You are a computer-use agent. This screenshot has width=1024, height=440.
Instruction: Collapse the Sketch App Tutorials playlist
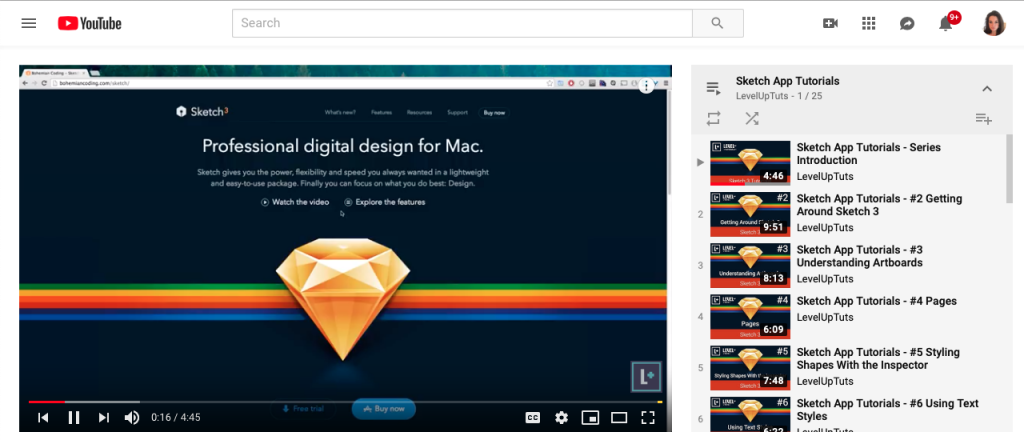click(x=987, y=88)
